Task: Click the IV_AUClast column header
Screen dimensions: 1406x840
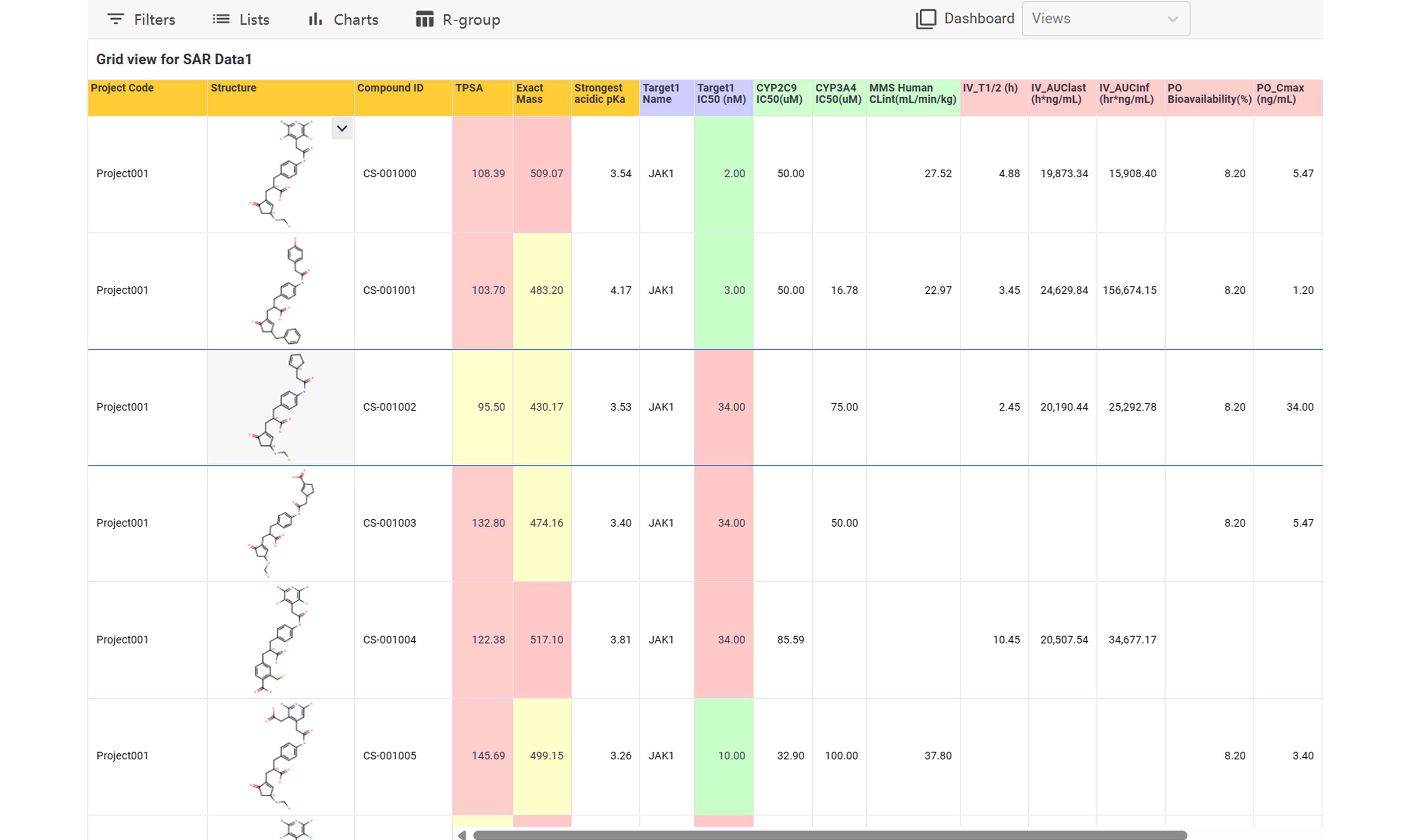Action: tap(1062, 98)
